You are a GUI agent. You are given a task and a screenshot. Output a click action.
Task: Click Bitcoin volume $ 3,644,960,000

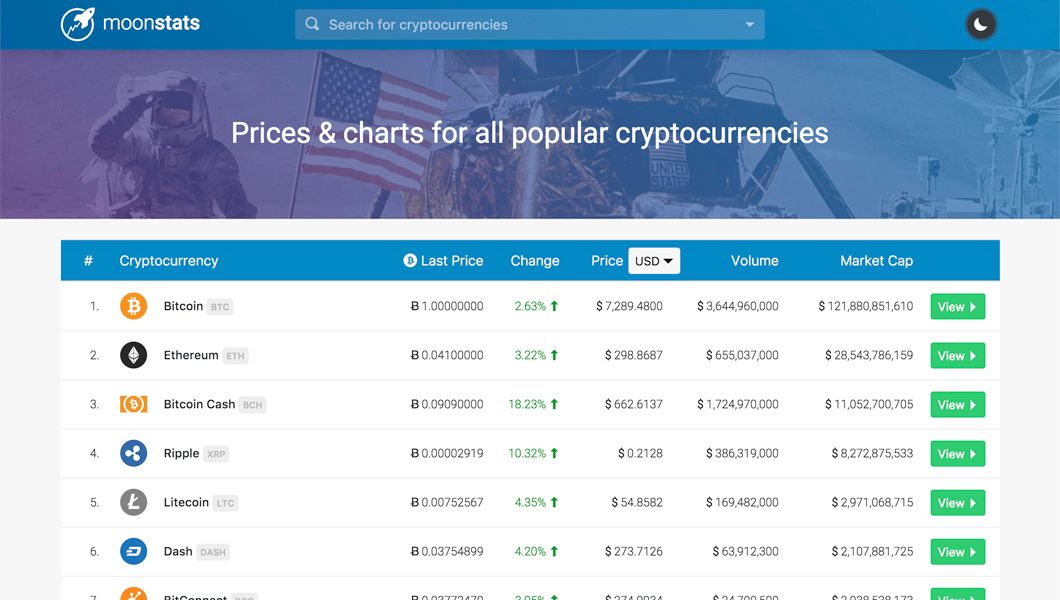(x=738, y=306)
